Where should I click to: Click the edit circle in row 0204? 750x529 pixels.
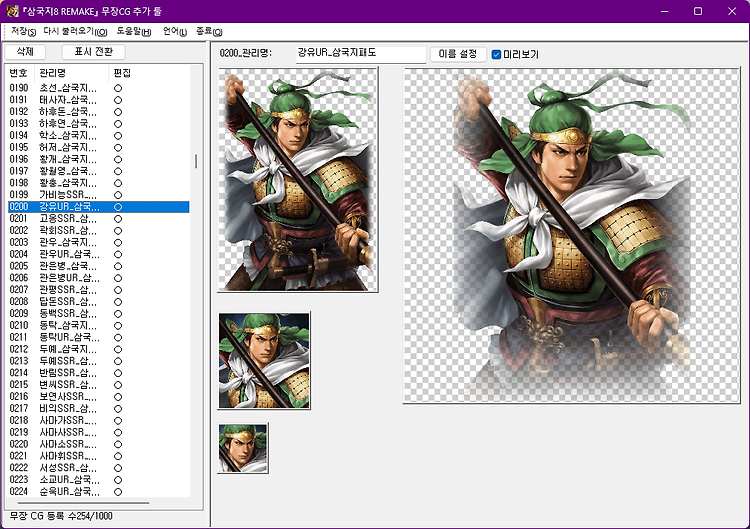pyautogui.click(x=118, y=254)
